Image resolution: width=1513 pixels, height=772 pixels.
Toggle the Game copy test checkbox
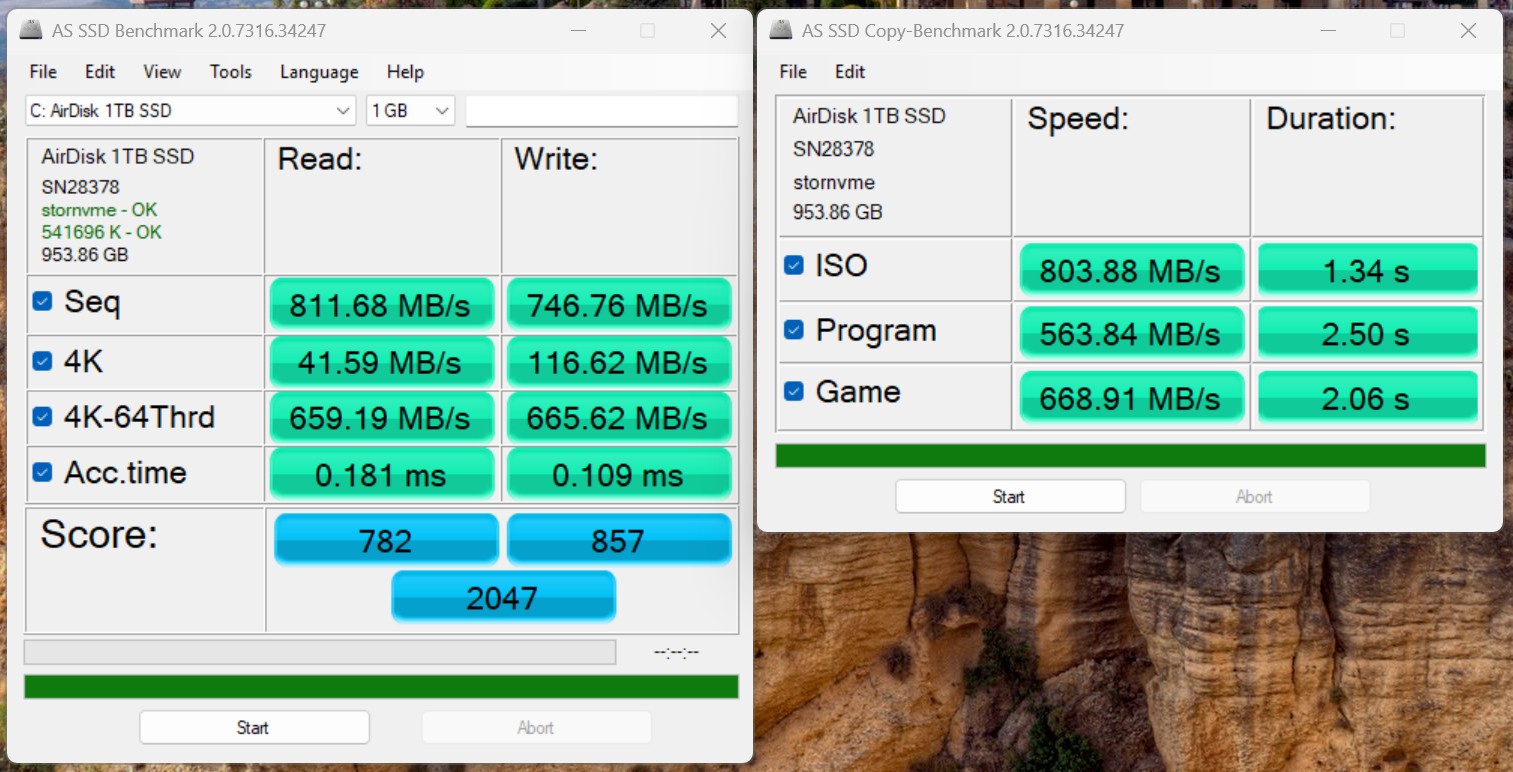(793, 391)
